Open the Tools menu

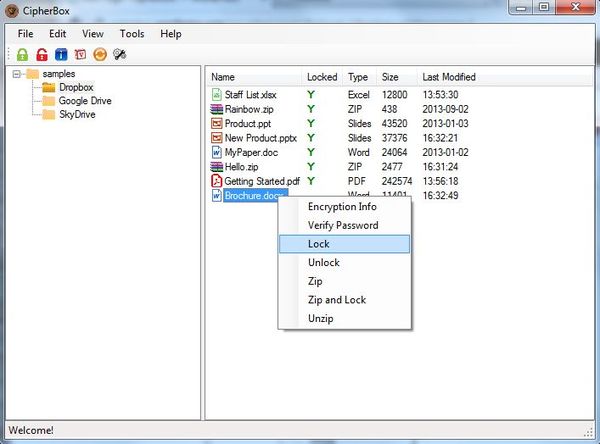[x=132, y=34]
